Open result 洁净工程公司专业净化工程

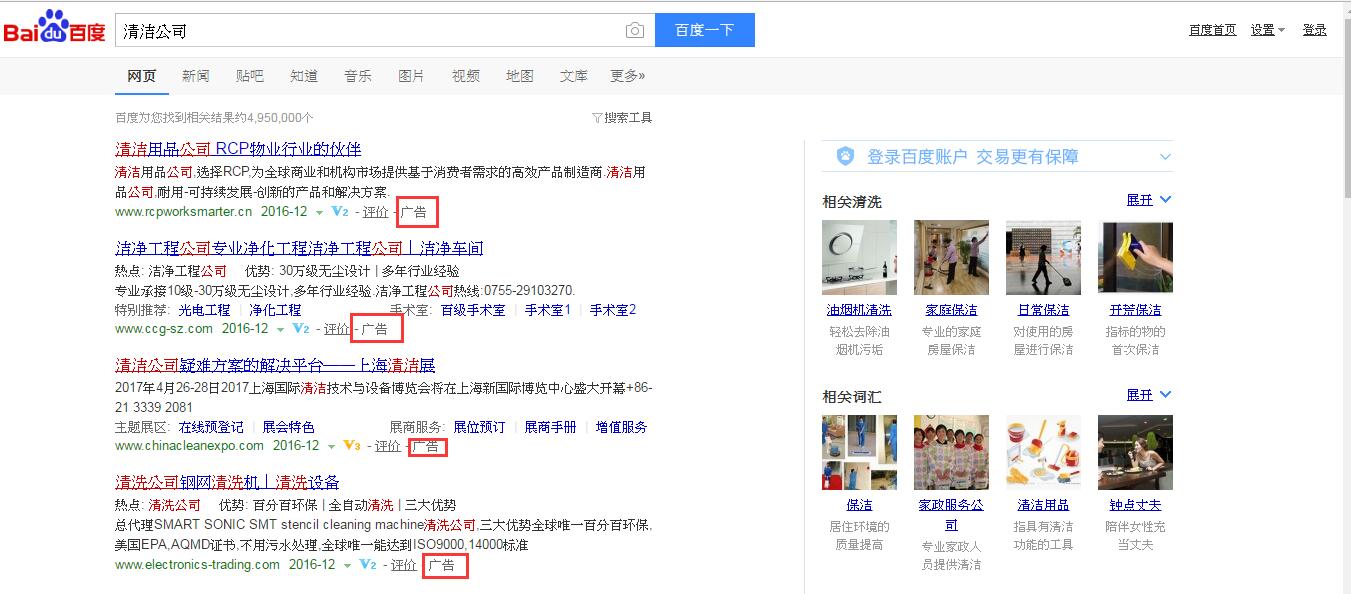pyautogui.click(x=299, y=248)
